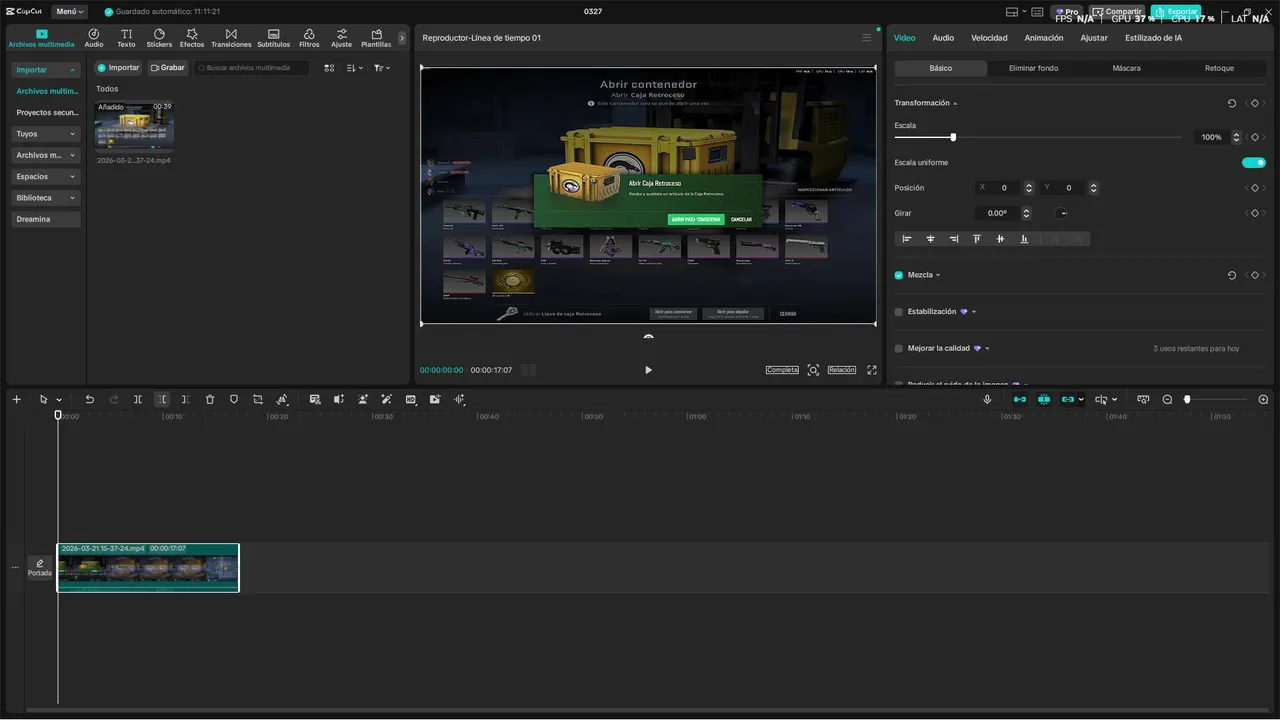Add a keyframe for Posición

click(1255, 188)
